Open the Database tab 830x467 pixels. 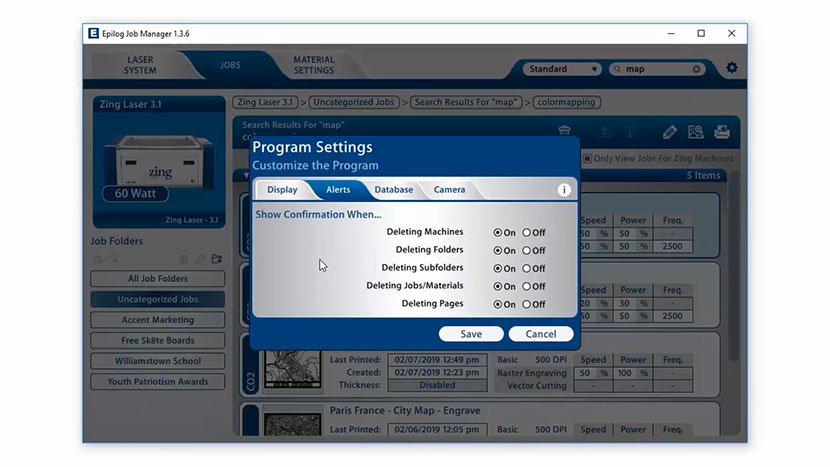point(393,190)
